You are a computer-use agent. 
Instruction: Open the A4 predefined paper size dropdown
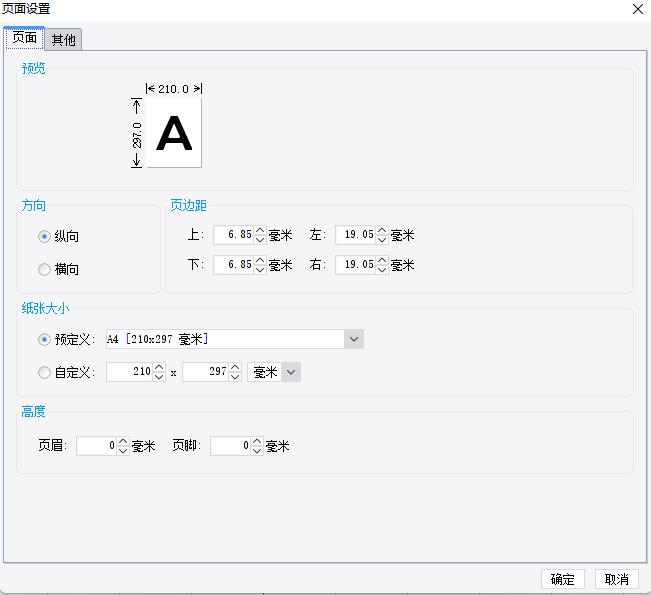click(354, 339)
